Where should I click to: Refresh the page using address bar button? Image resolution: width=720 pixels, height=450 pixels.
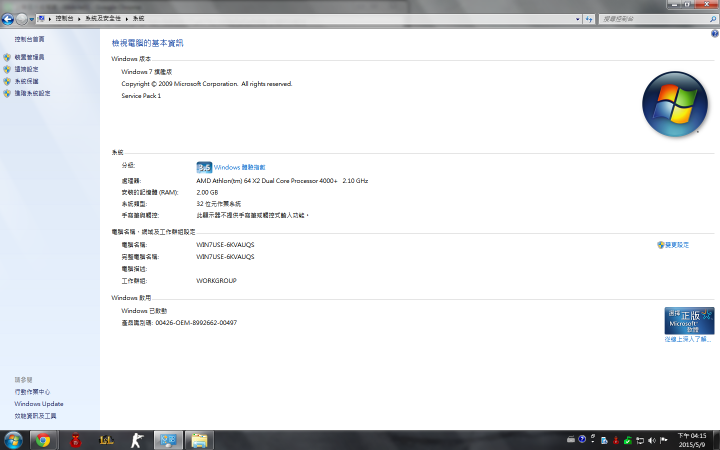click(589, 19)
